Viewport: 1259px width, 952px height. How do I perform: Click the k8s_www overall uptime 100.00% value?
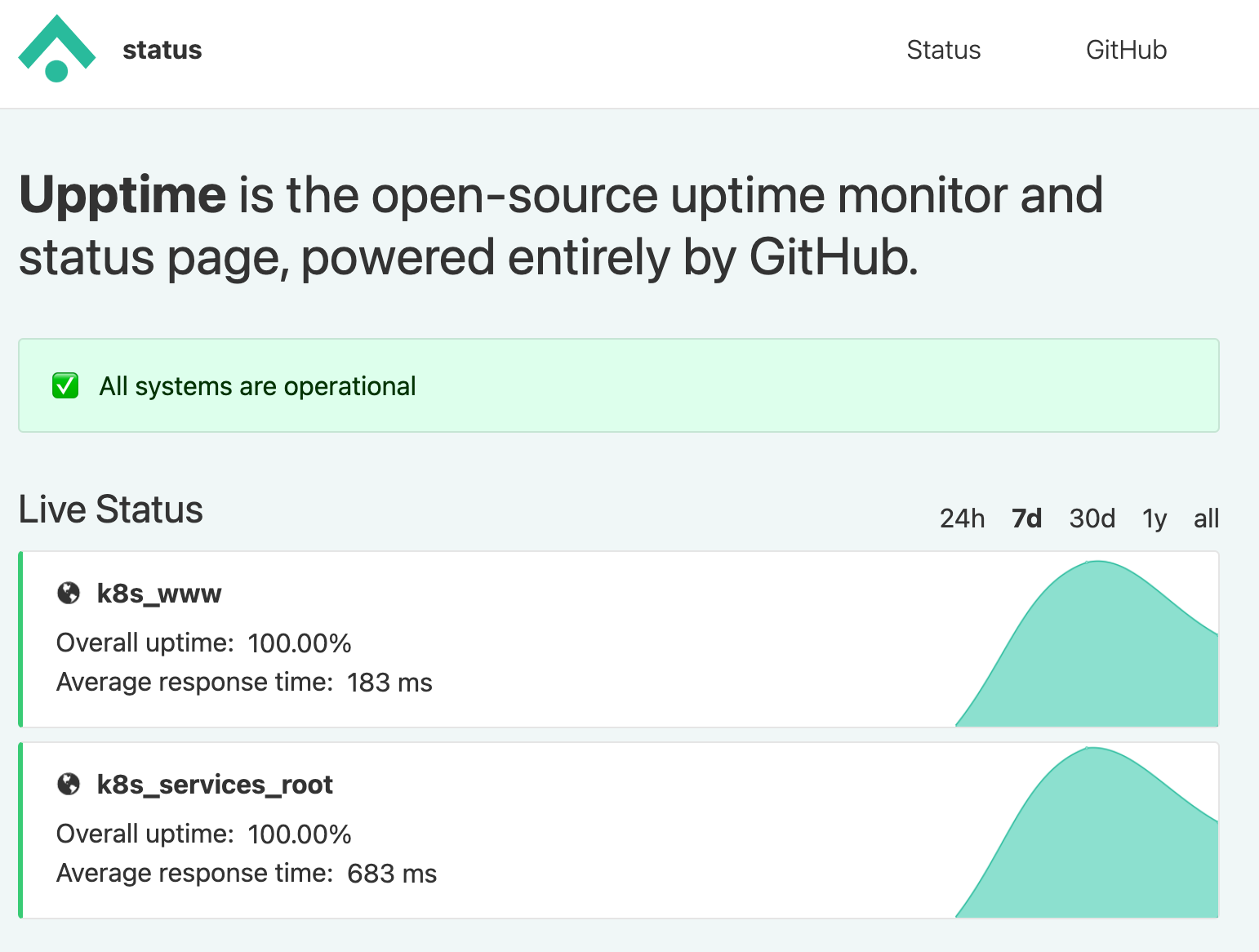[300, 643]
